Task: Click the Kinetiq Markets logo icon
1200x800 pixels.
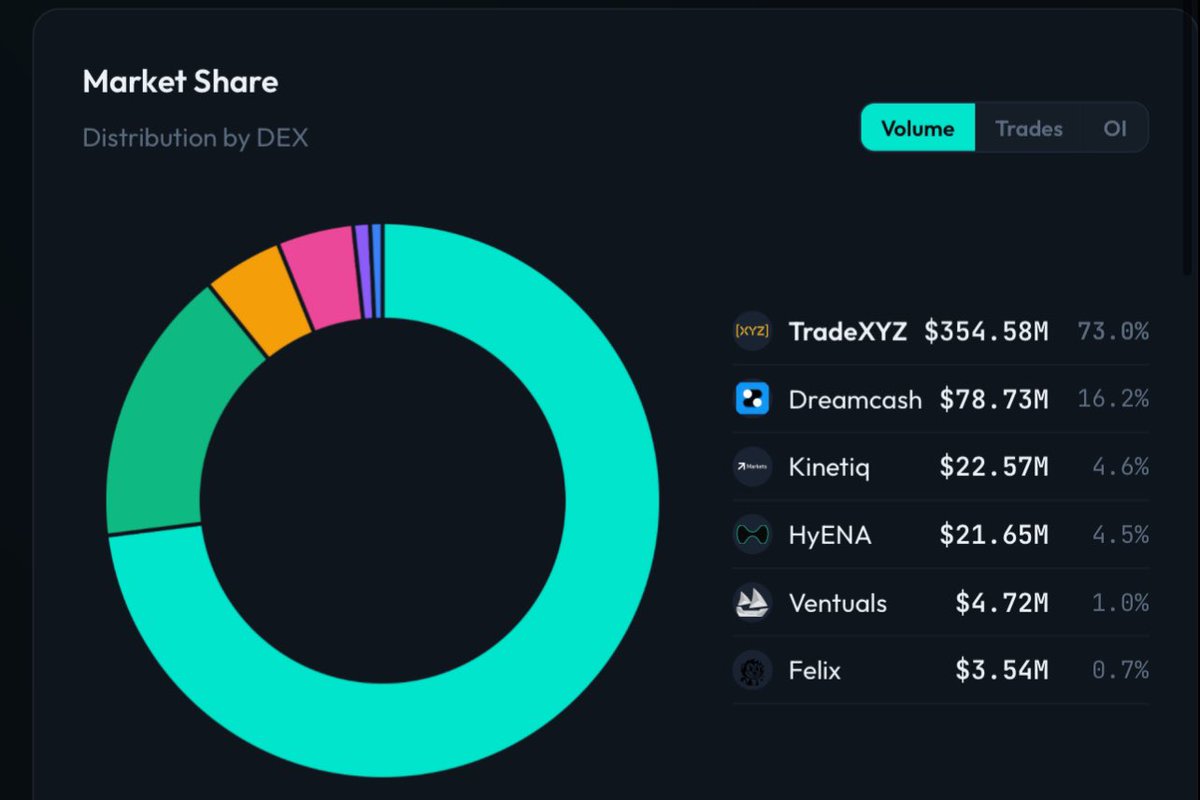Action: (752, 467)
